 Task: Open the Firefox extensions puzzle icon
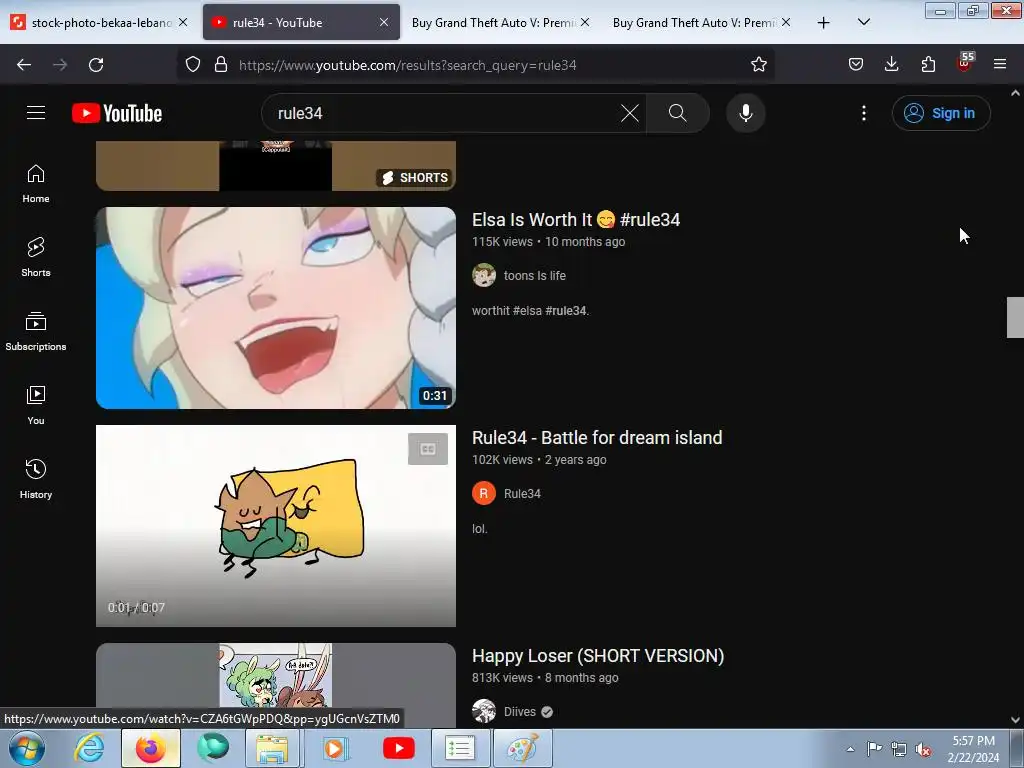click(928, 65)
